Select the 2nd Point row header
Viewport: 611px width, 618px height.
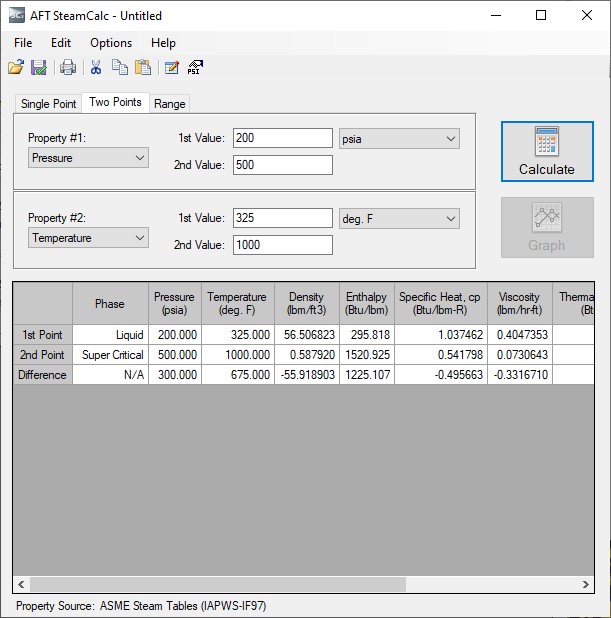coord(43,355)
